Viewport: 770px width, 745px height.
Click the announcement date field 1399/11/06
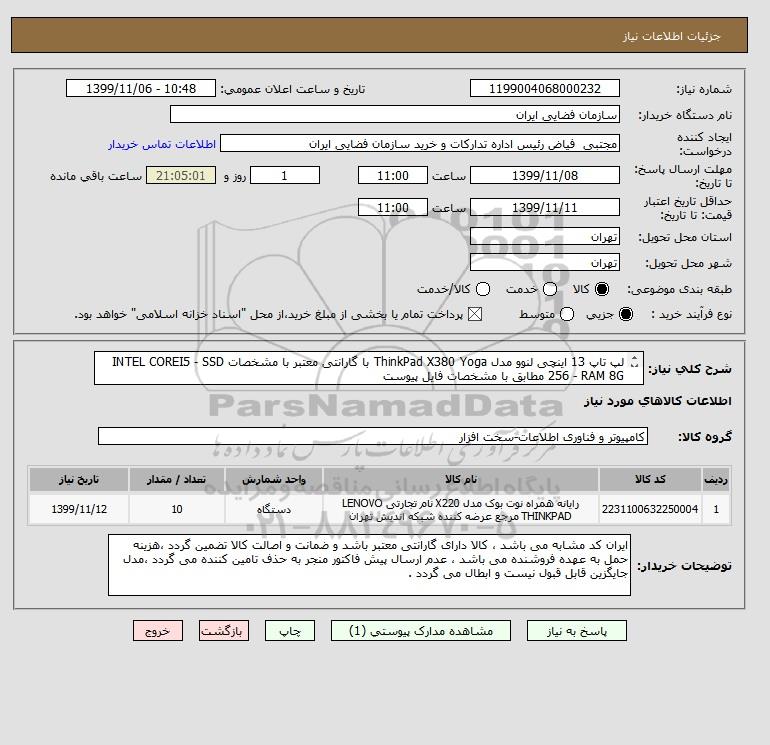[x=141, y=88]
